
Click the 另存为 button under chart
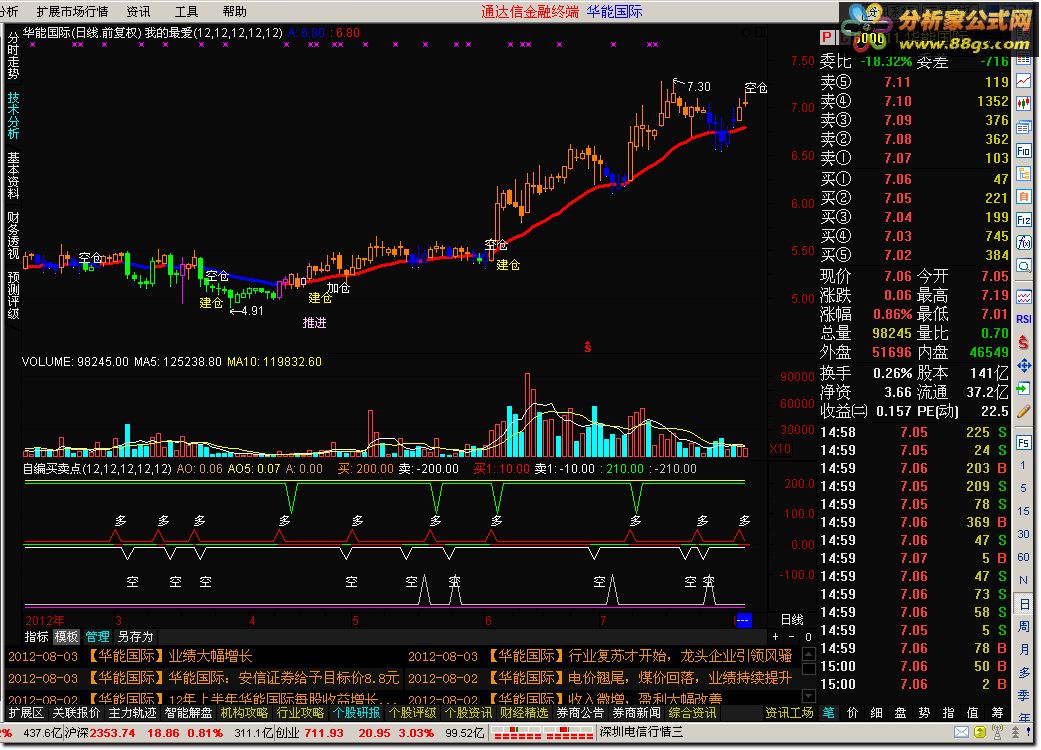pos(135,637)
